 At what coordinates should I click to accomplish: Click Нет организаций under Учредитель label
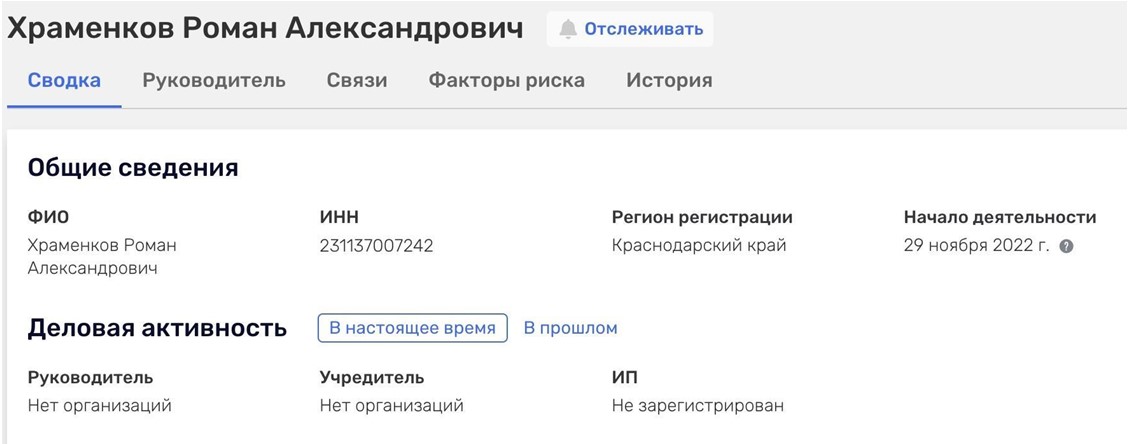[x=391, y=405]
